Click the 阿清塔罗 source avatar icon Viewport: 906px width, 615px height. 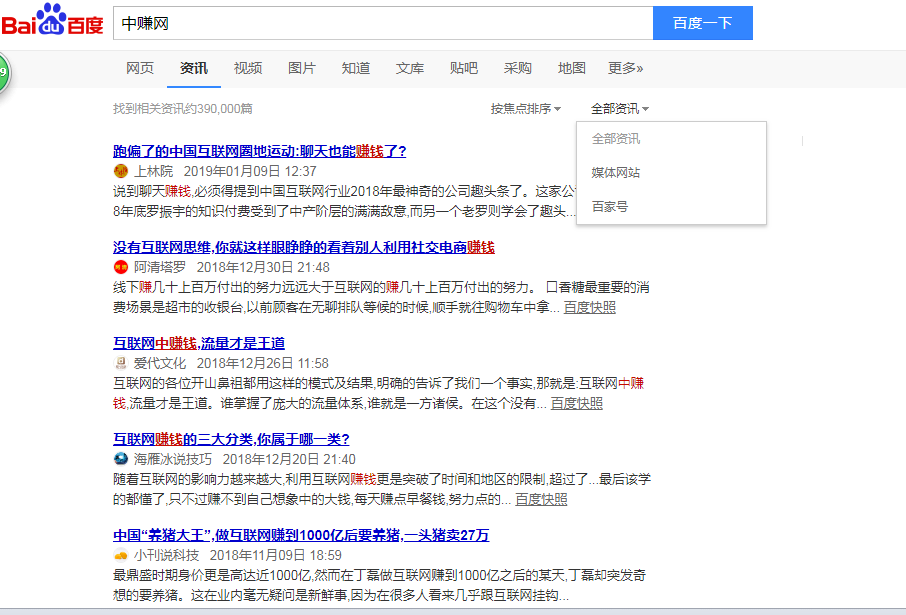tap(121, 267)
